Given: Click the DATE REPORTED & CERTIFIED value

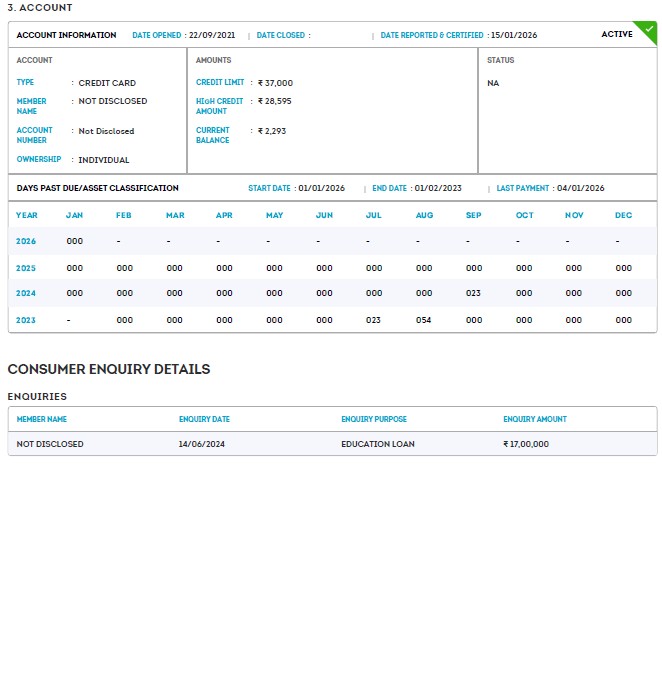Looking at the screenshot, I should point(514,35).
